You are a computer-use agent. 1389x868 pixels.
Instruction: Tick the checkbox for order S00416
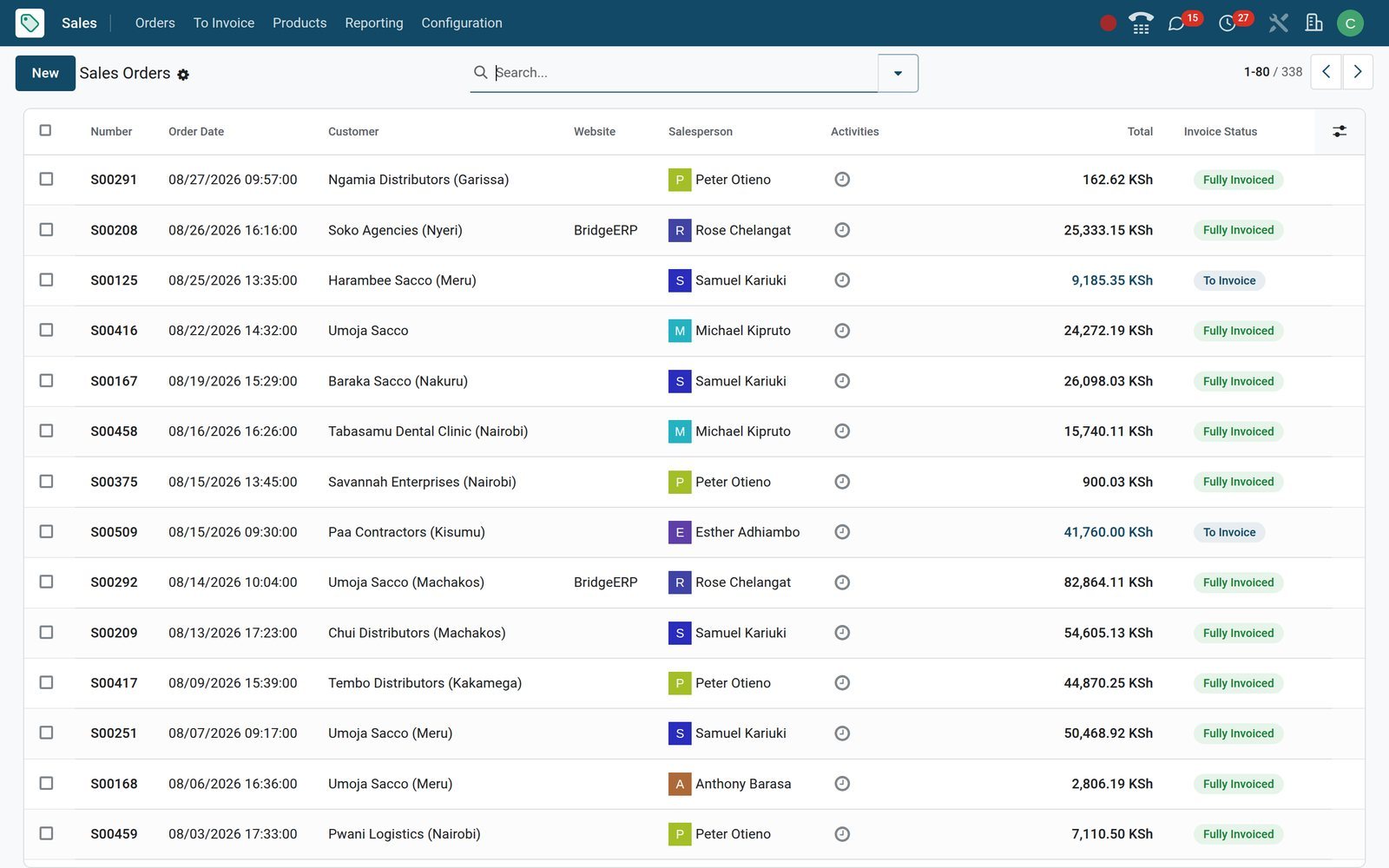pyautogui.click(x=46, y=330)
